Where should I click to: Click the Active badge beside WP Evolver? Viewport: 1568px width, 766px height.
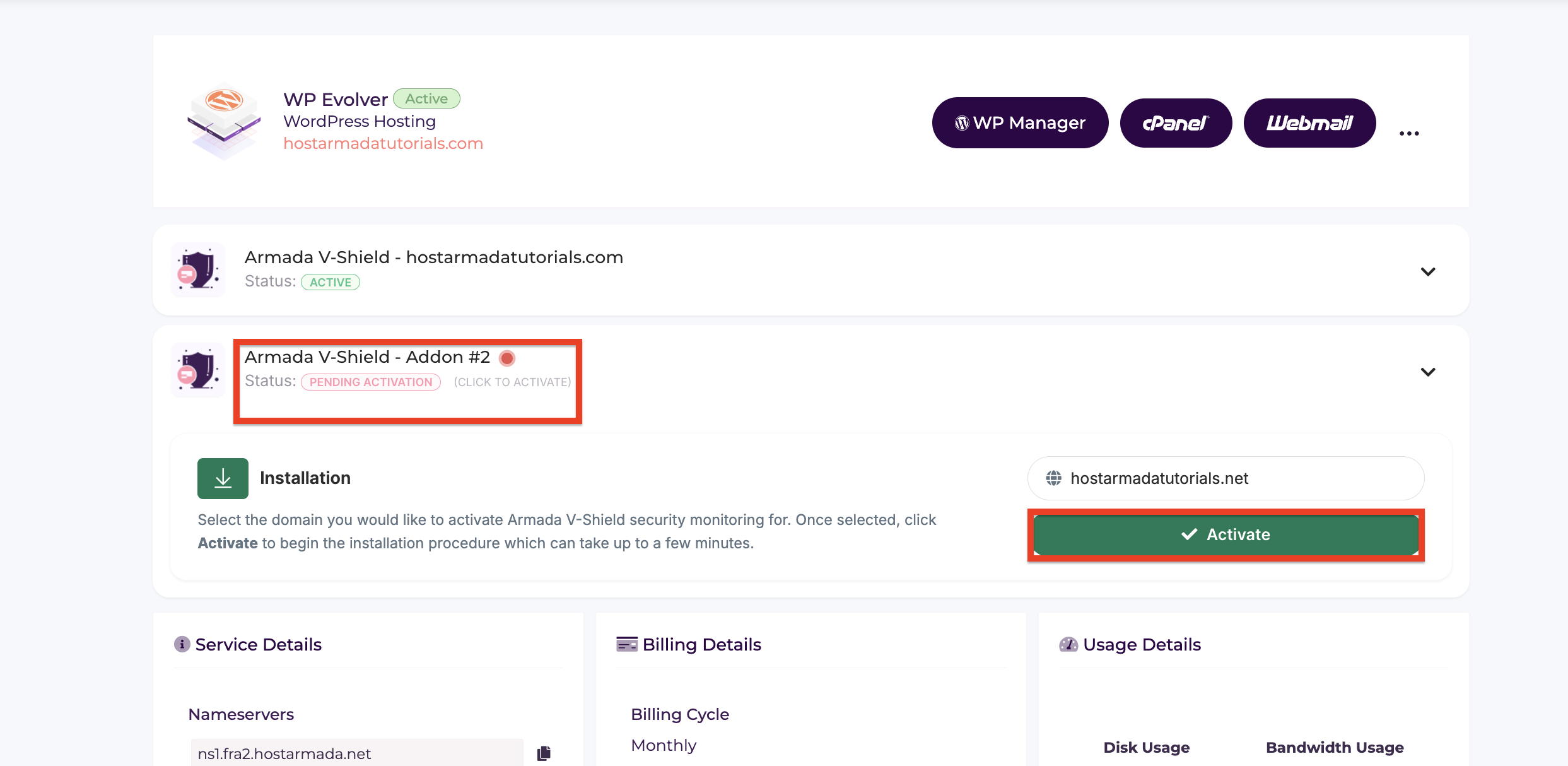point(426,98)
